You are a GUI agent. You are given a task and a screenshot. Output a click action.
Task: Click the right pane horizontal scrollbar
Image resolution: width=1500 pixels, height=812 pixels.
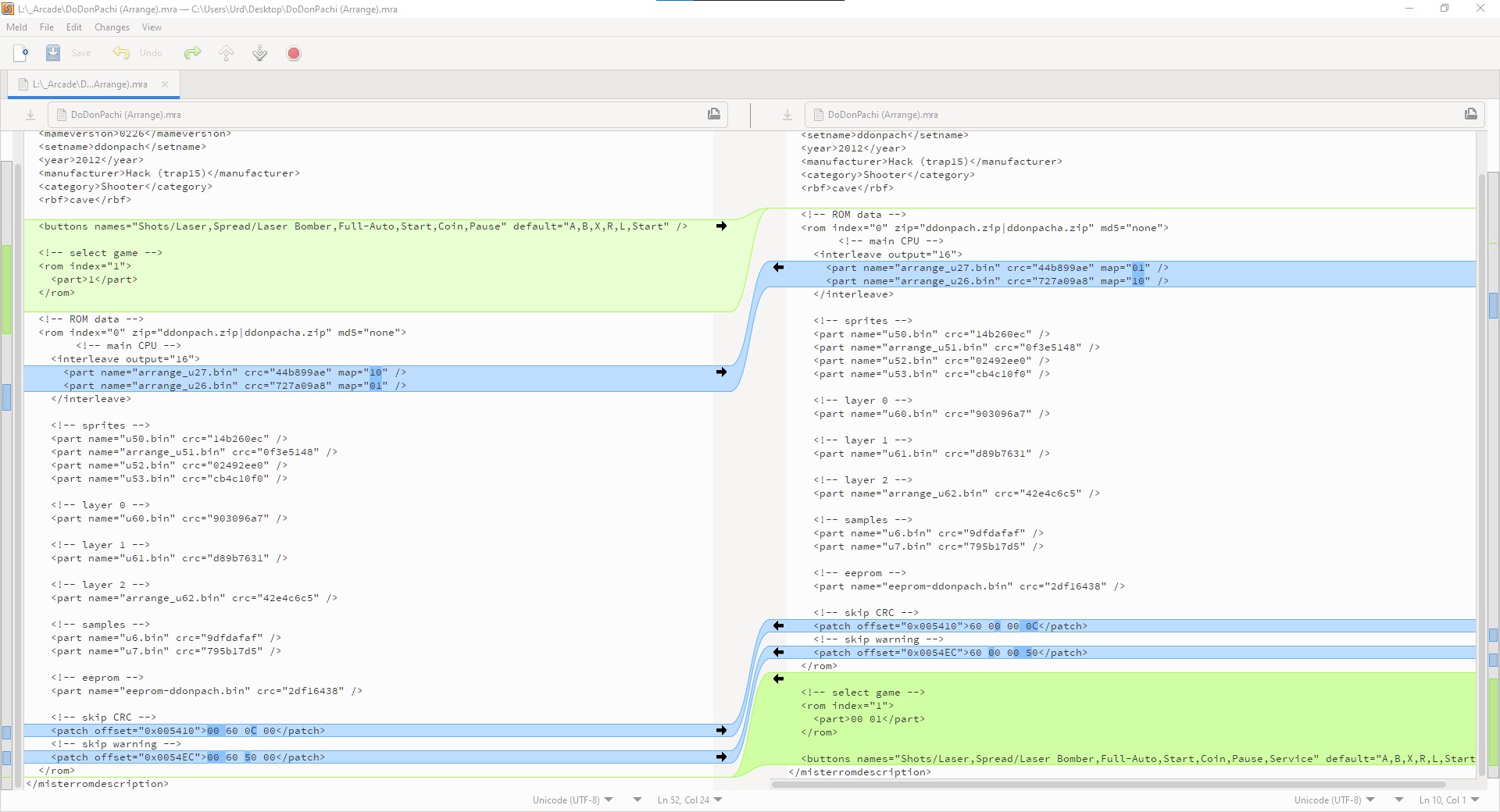[1108, 785]
